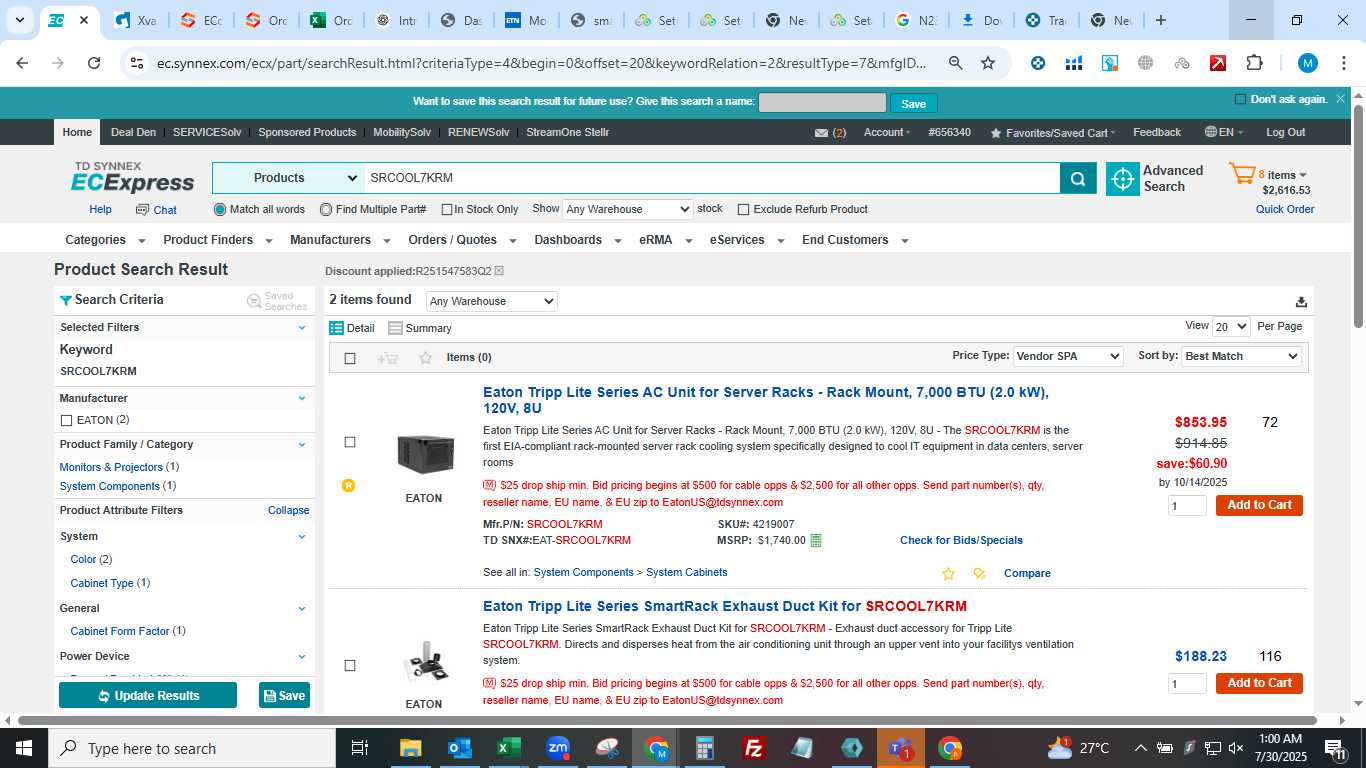Click the download results icon
The image size is (1366, 768).
(x=1301, y=302)
